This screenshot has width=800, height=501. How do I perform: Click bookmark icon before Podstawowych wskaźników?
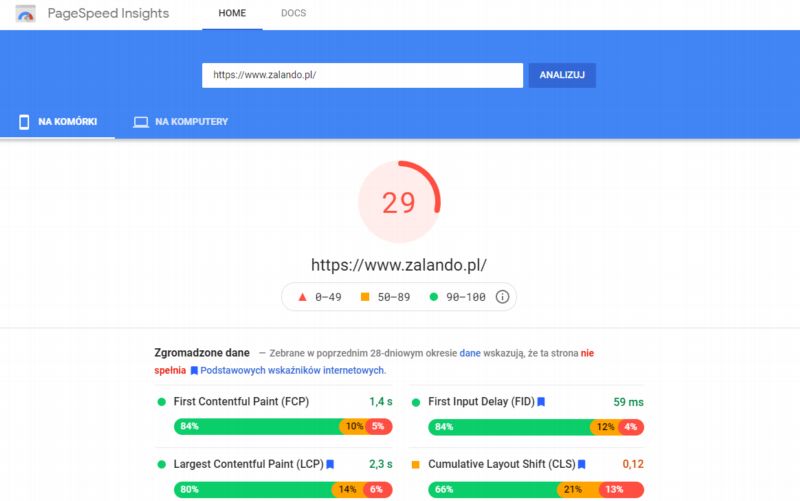pyautogui.click(x=194, y=370)
